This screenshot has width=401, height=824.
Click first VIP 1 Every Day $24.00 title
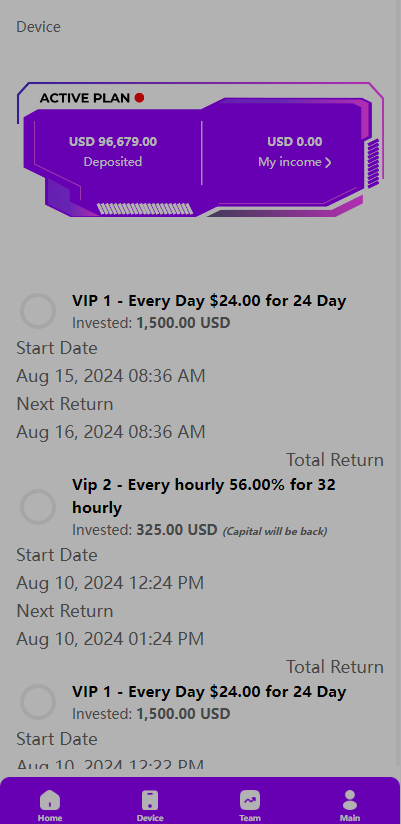(x=209, y=301)
